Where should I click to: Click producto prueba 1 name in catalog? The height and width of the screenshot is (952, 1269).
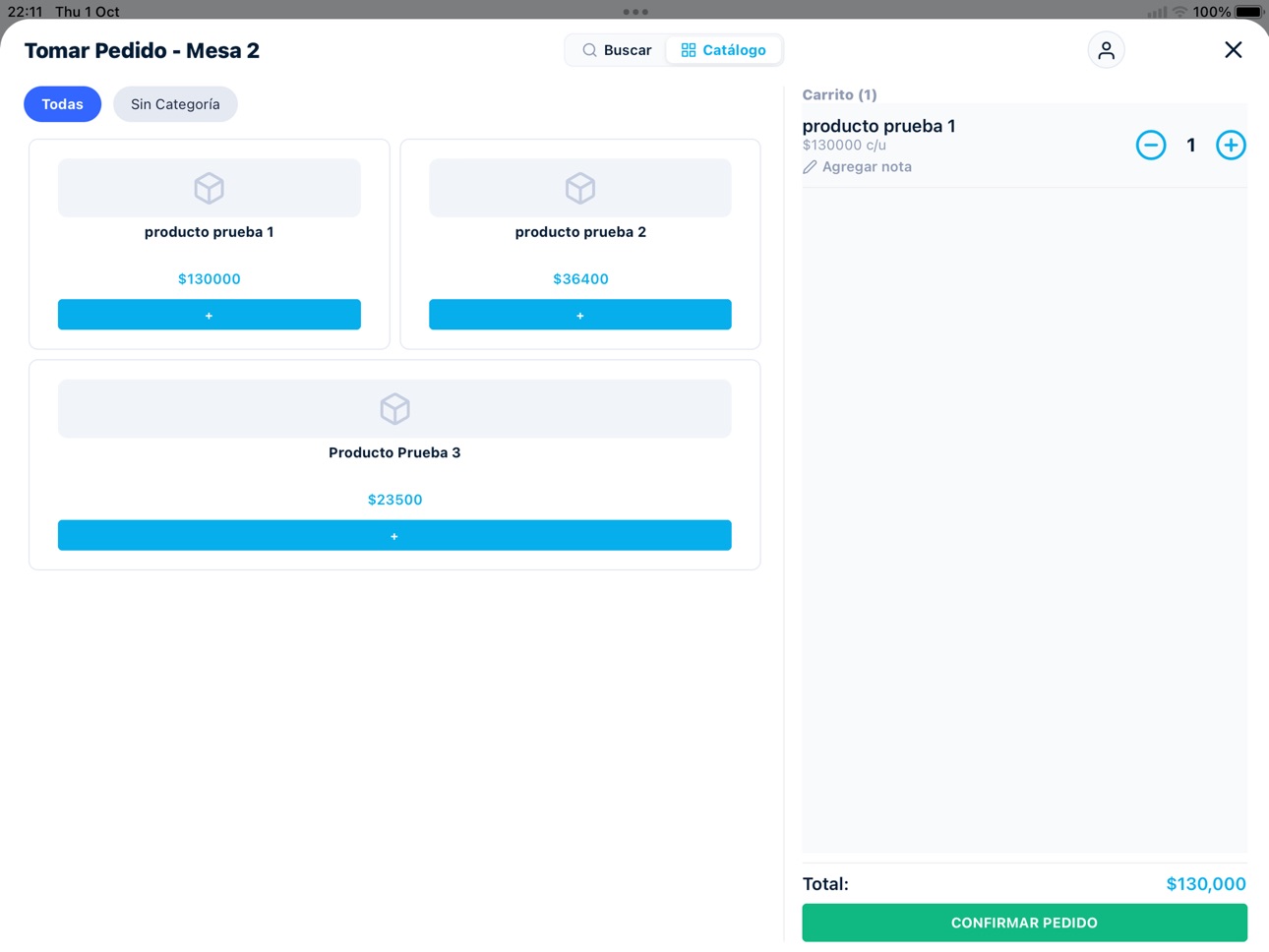[x=210, y=232]
